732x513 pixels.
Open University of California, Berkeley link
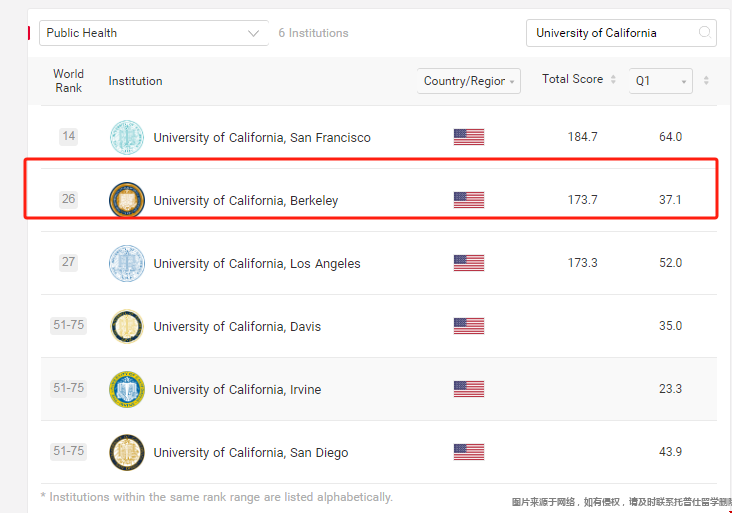click(246, 201)
